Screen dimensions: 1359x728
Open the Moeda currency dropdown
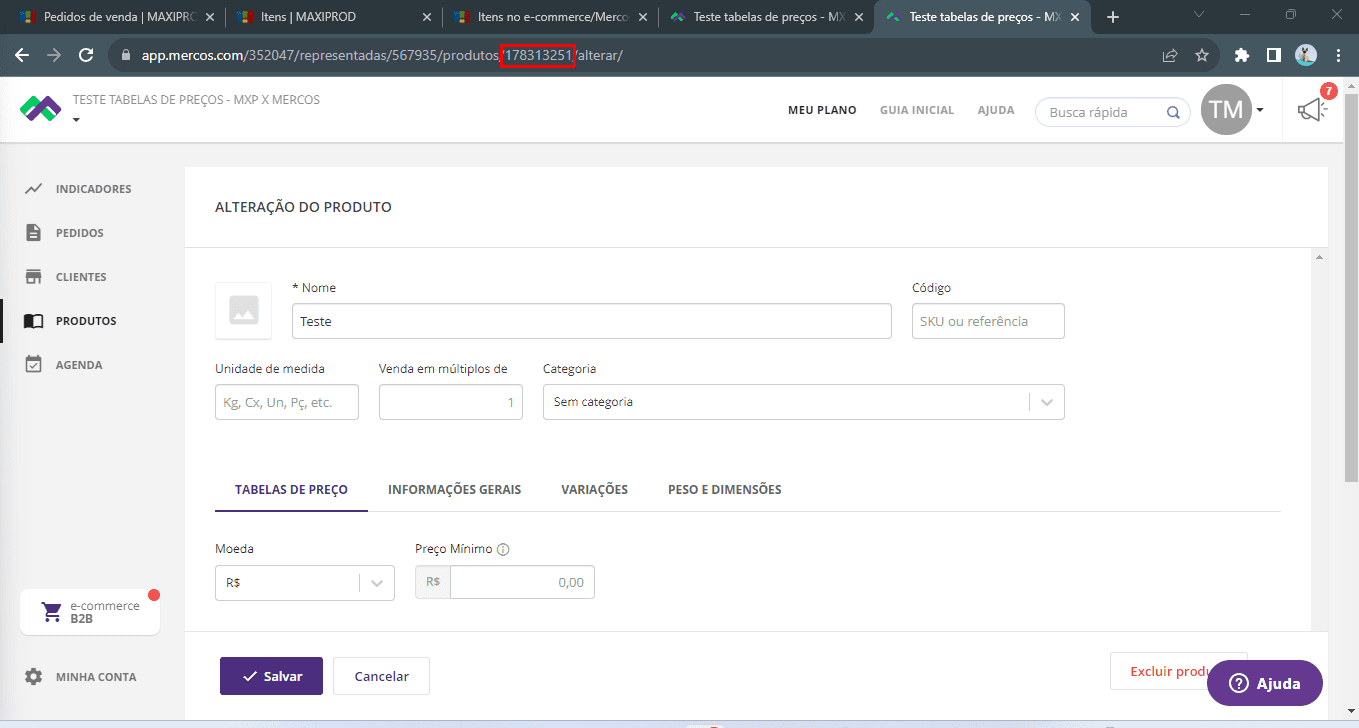376,583
